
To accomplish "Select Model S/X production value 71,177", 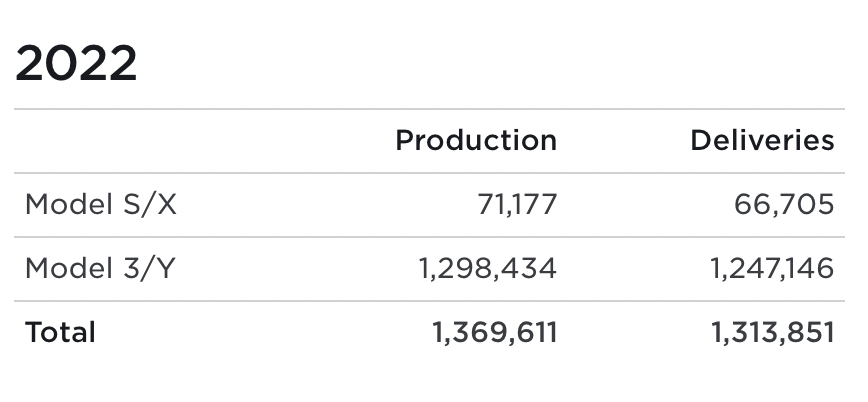I will coord(517,204).
